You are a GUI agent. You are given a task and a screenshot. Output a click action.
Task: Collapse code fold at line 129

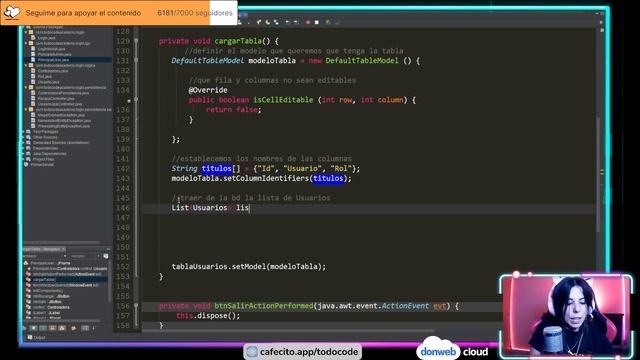click(x=136, y=41)
